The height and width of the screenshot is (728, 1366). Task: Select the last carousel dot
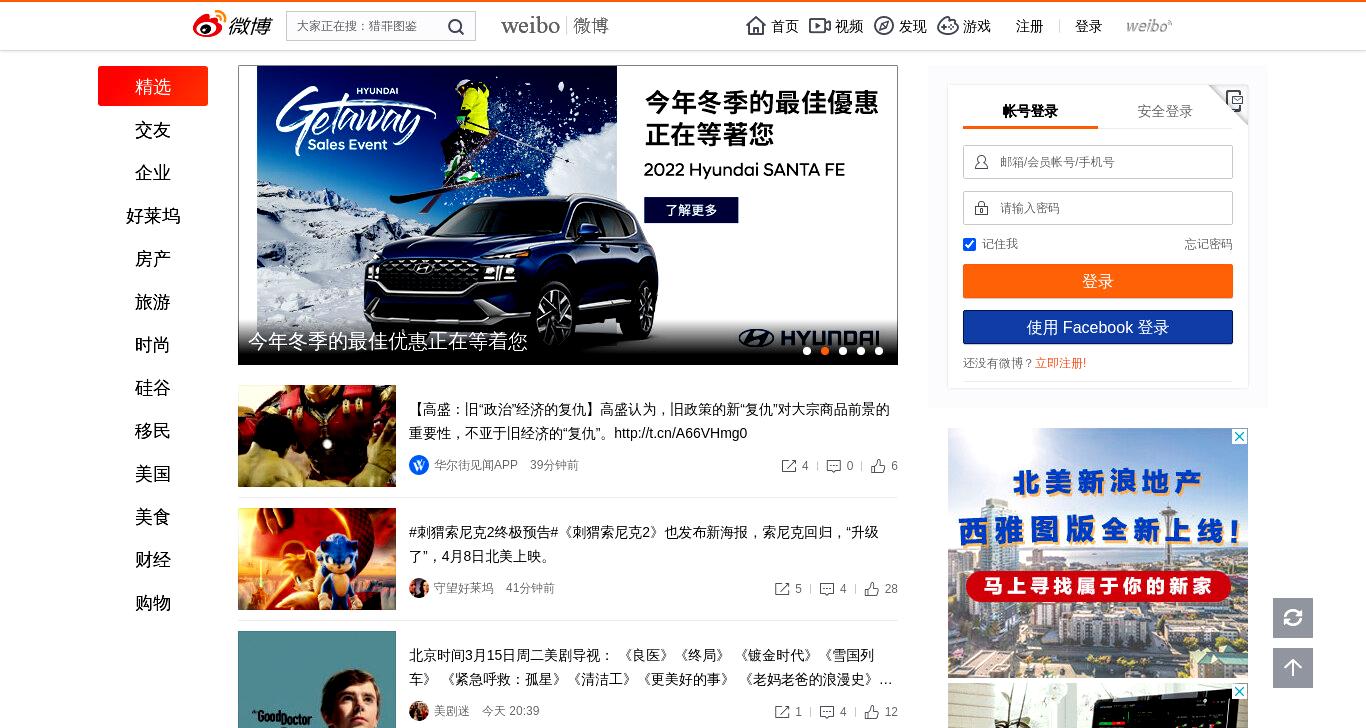pyautogui.click(x=879, y=351)
